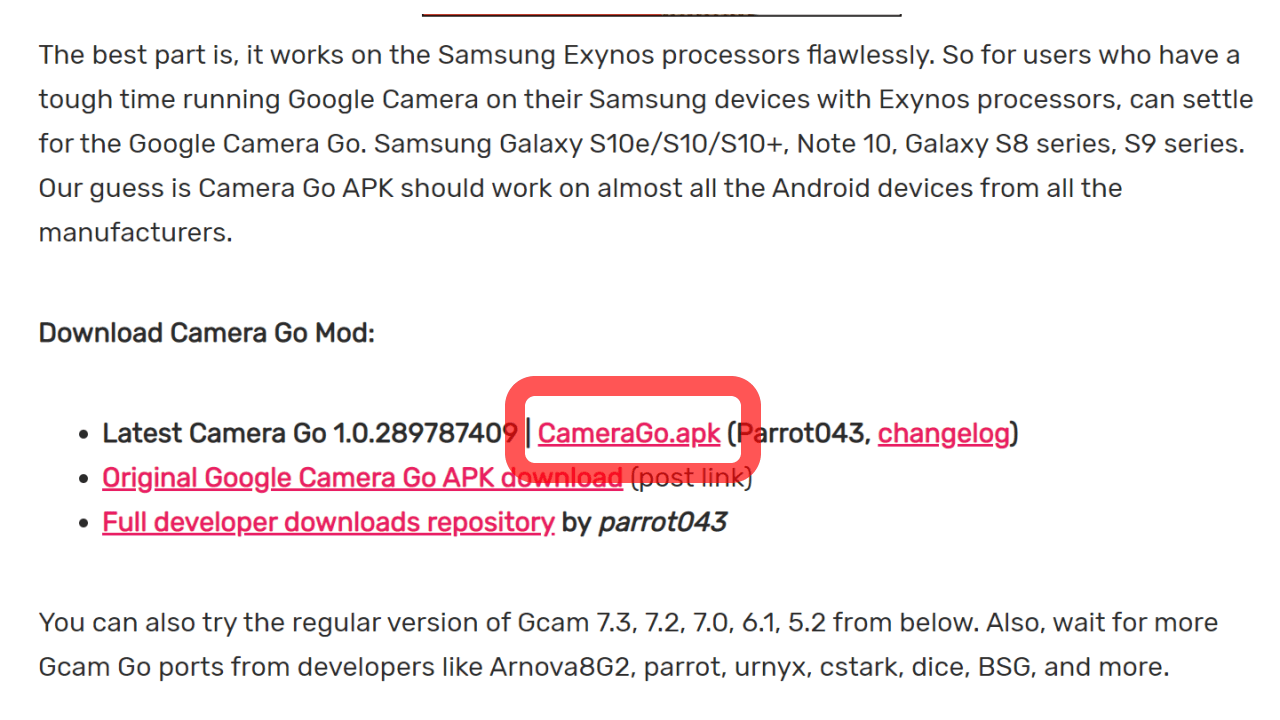
Task: Click the Download Camera Go Mod heading
Action: [x=206, y=332]
